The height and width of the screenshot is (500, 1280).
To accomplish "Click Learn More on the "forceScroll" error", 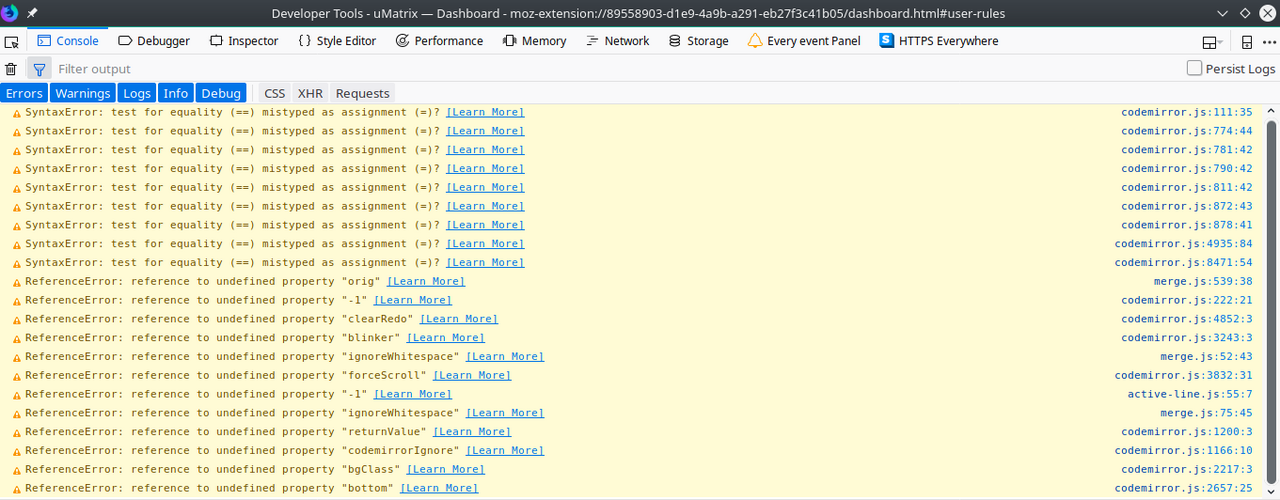I will [472, 376].
